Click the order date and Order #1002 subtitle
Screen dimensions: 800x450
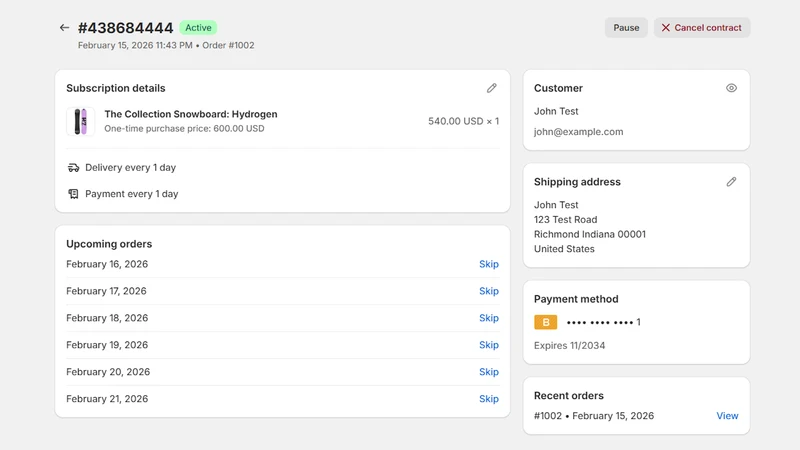click(x=166, y=45)
